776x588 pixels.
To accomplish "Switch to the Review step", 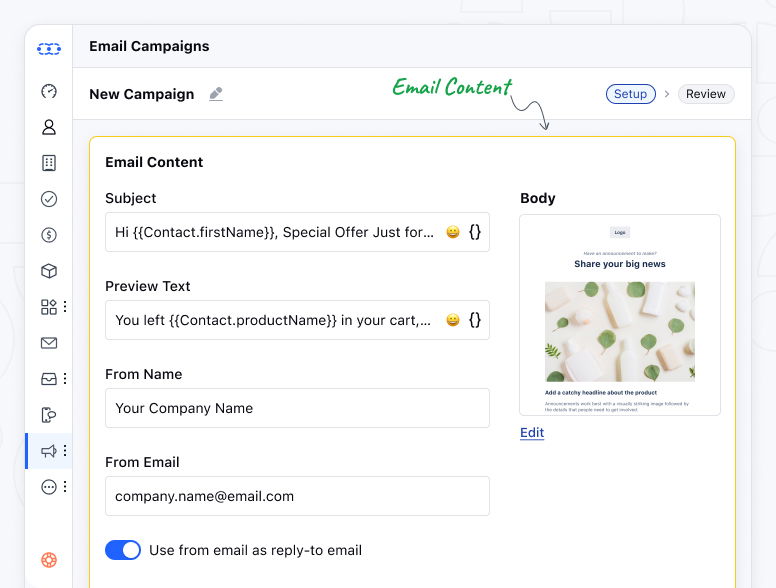I will [705, 94].
